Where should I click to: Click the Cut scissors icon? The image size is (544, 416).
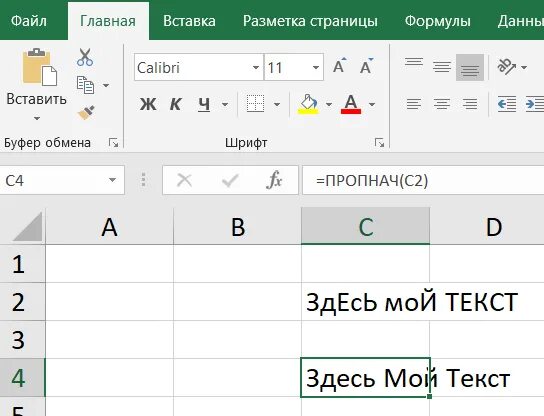click(85, 58)
